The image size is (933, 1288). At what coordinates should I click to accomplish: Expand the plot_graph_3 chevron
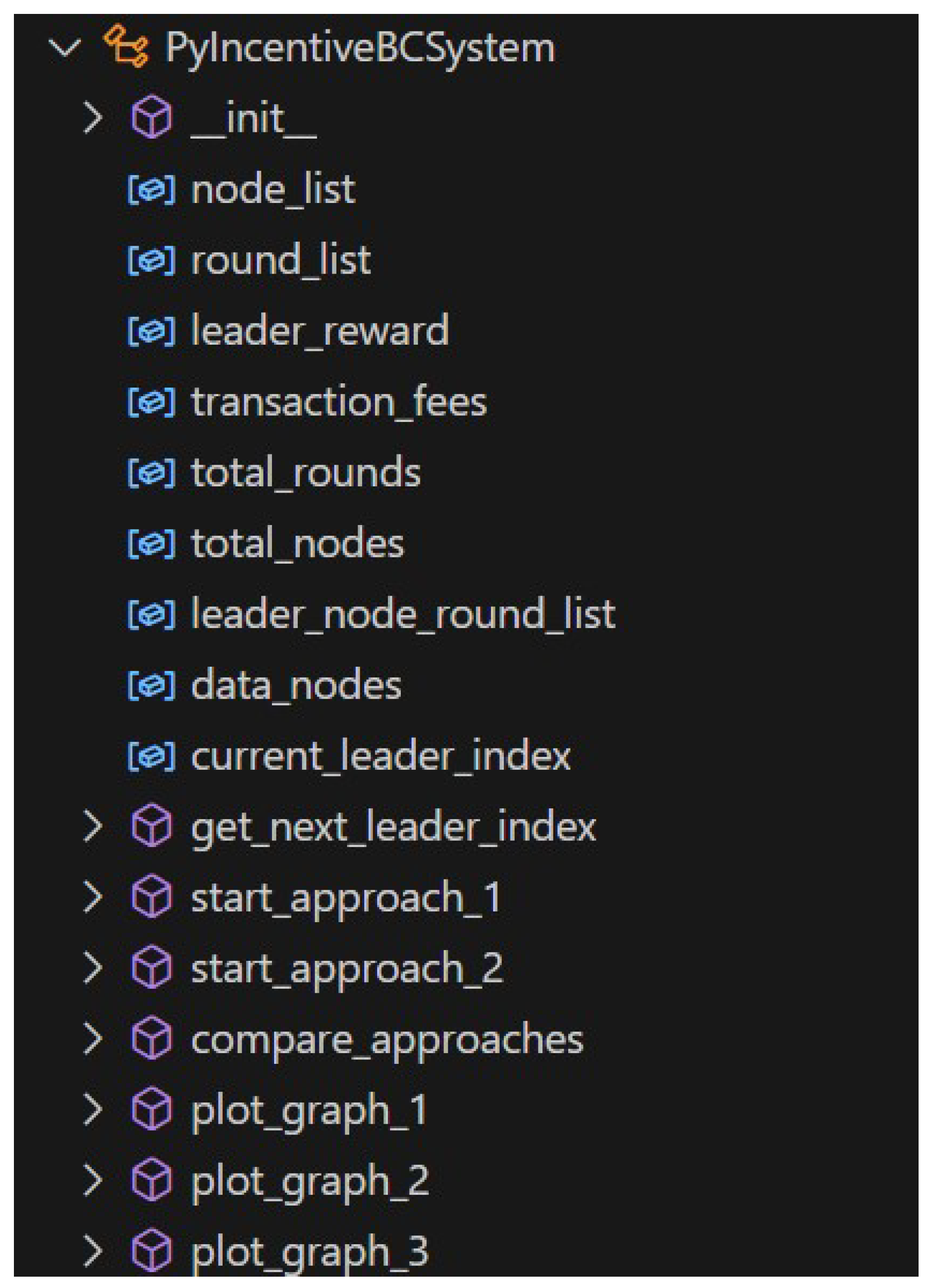pyautogui.click(x=93, y=1251)
